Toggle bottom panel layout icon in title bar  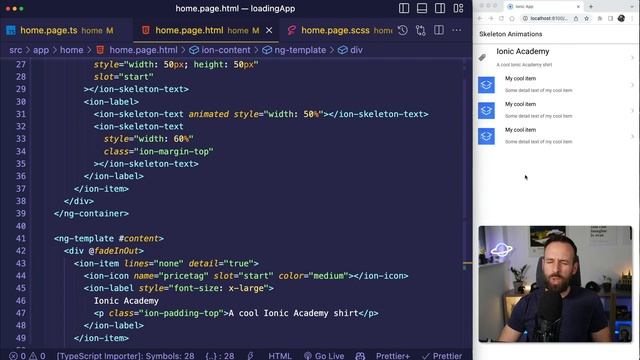tap(422, 8)
